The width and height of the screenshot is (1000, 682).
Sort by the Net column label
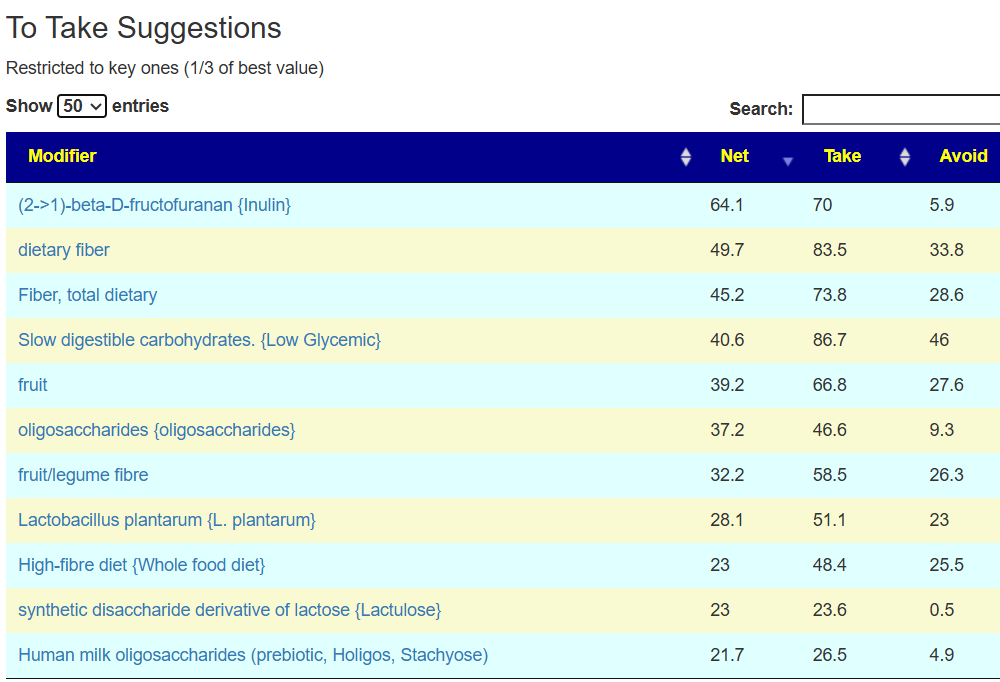pyautogui.click(x=734, y=156)
